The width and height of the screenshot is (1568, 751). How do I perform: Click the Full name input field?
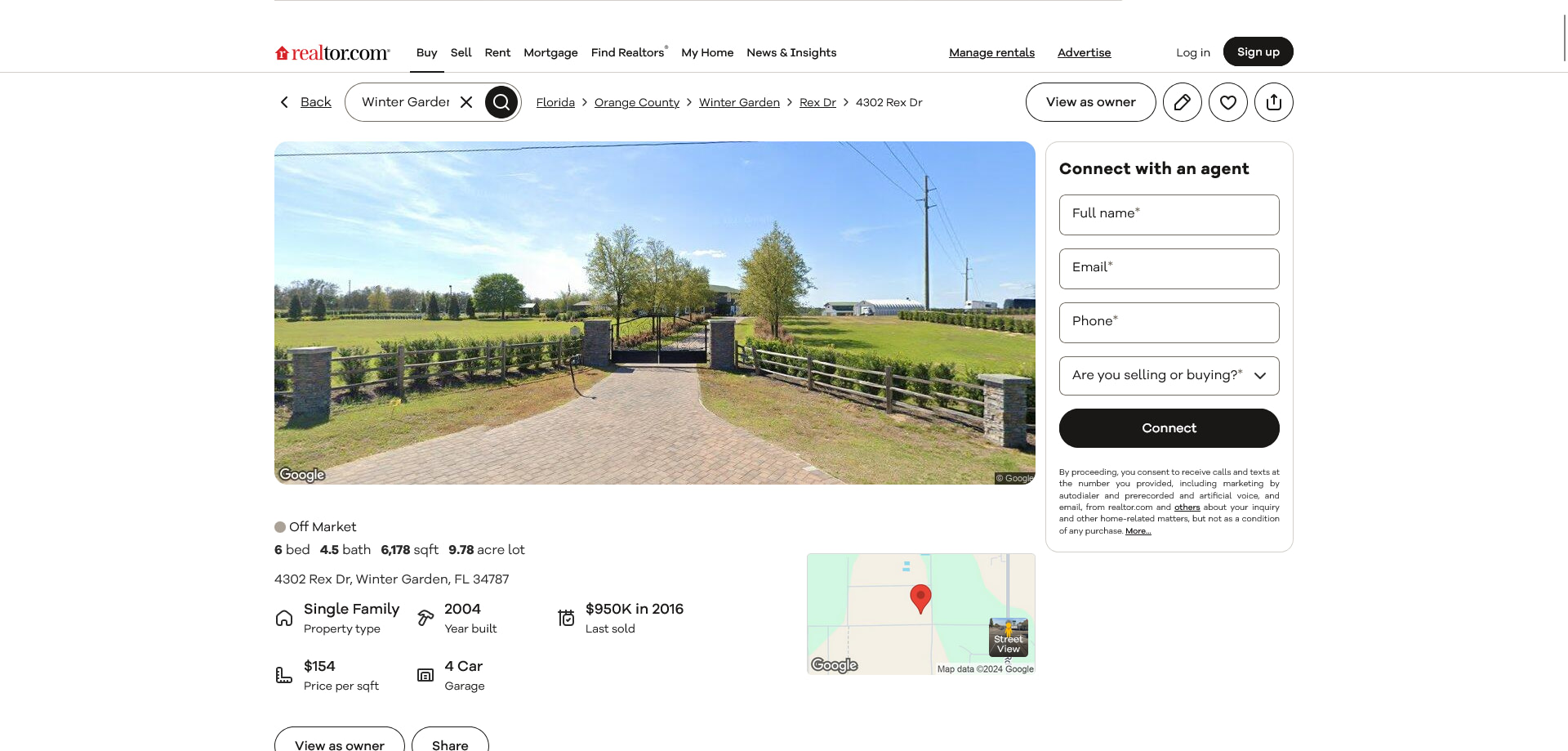(1169, 215)
